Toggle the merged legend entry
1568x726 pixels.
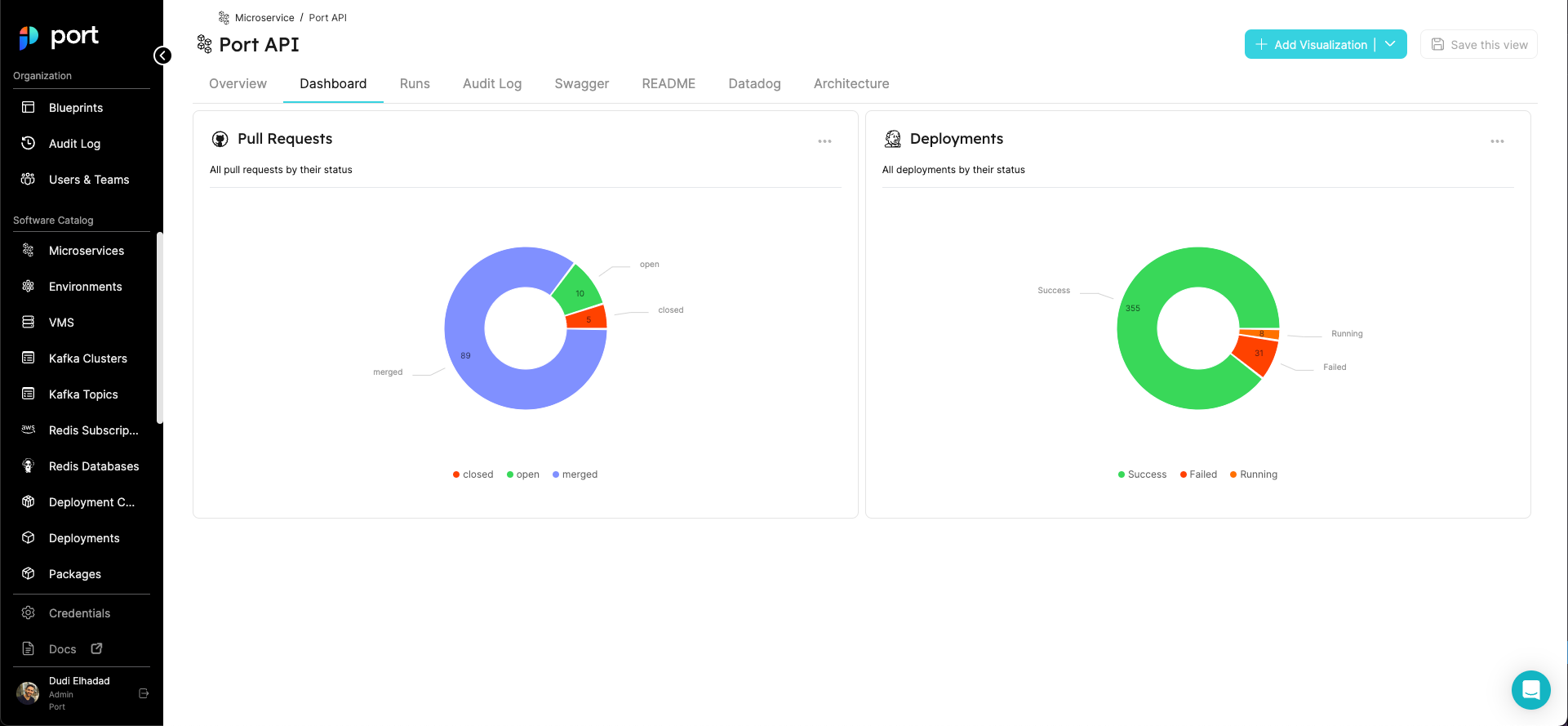[575, 474]
